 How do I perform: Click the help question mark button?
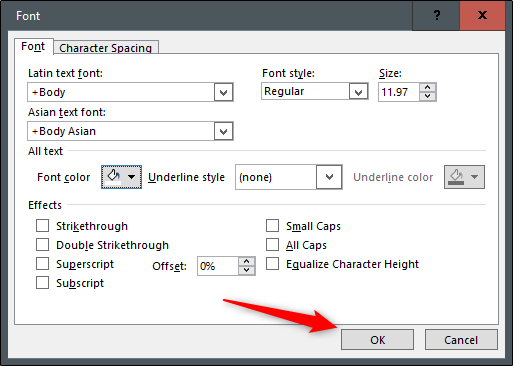coord(436,15)
